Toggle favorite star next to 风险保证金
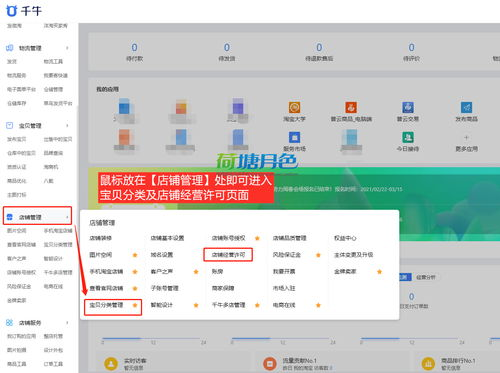Viewport: 500px width, 373px height. (318, 255)
